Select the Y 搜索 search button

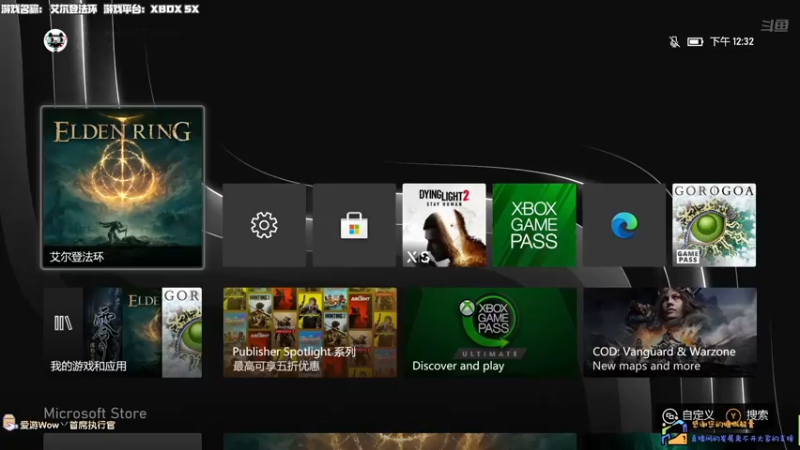click(x=747, y=415)
